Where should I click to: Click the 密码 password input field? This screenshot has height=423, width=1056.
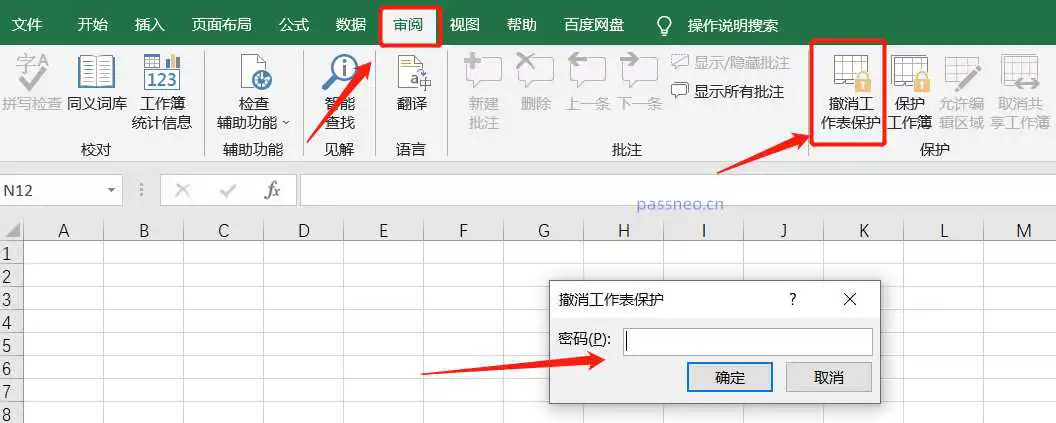tap(748, 341)
